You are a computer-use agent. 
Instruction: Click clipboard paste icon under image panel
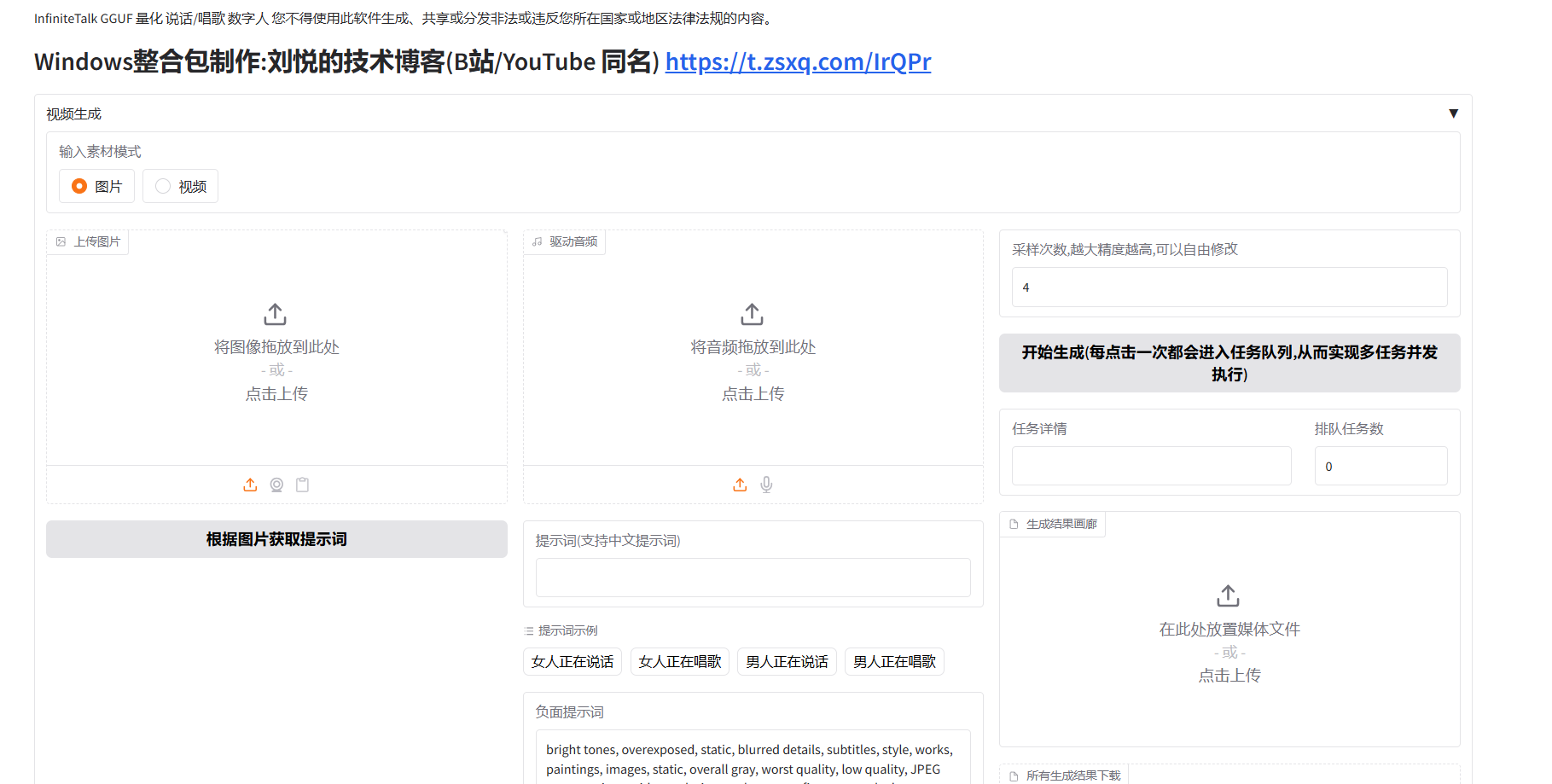tap(302, 485)
